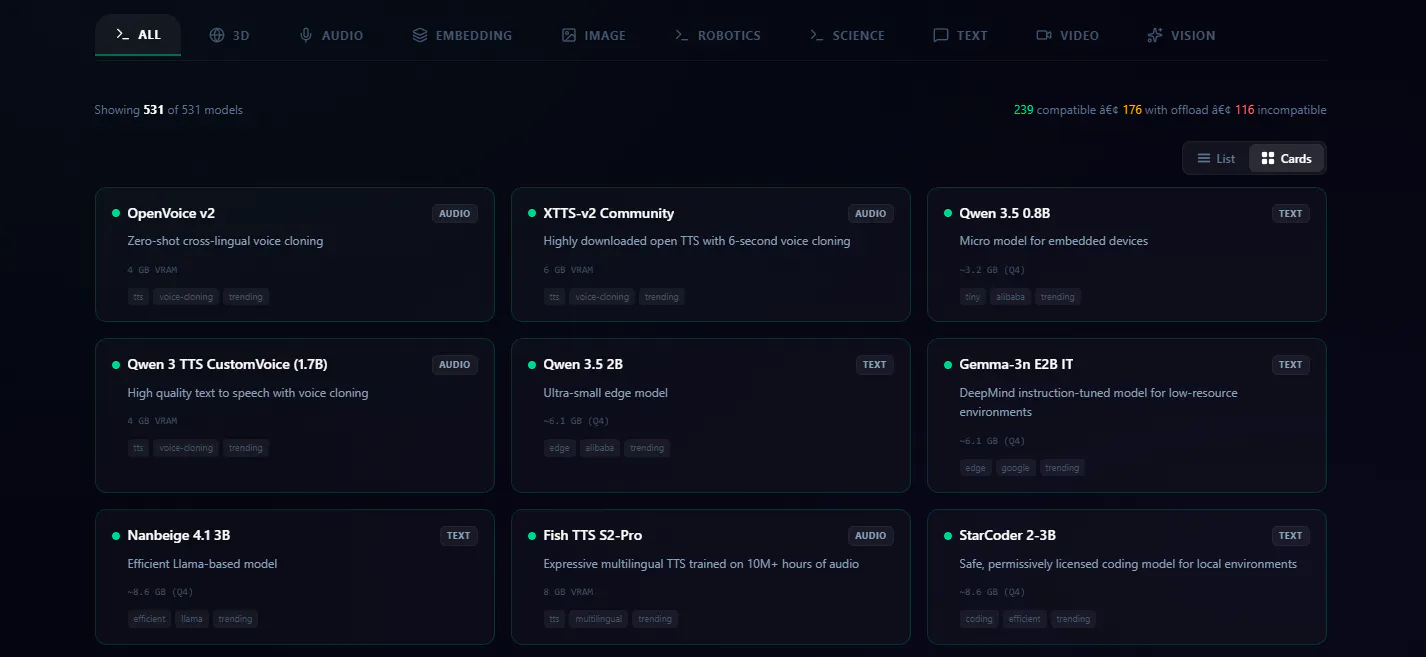Switch to the 3D category tab
1426x657 pixels.
pos(229,35)
